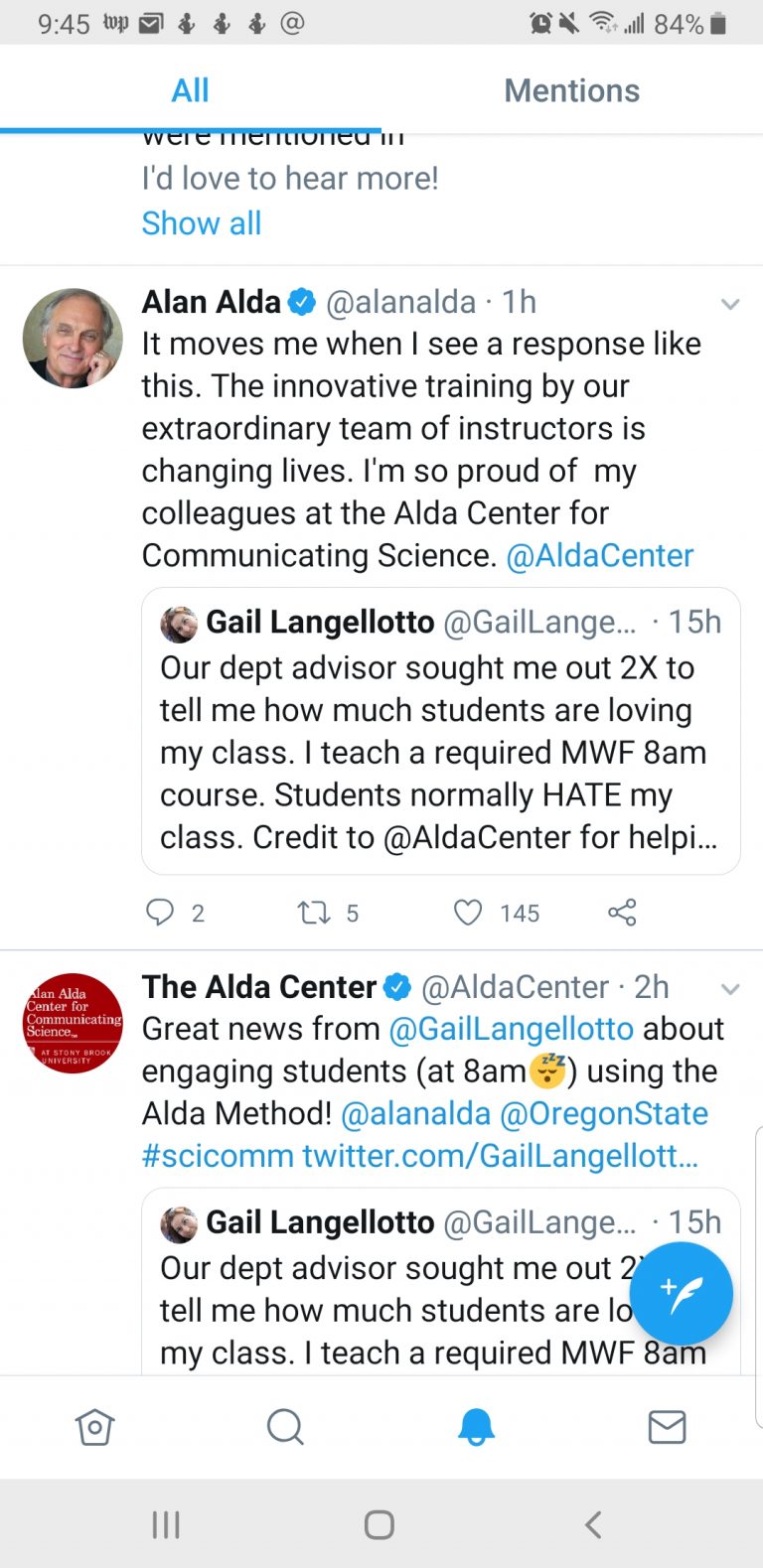Viewport: 763px width, 1568px height.
Task: Open the Home icon in bottom navigation
Action: pyautogui.click(x=95, y=1427)
